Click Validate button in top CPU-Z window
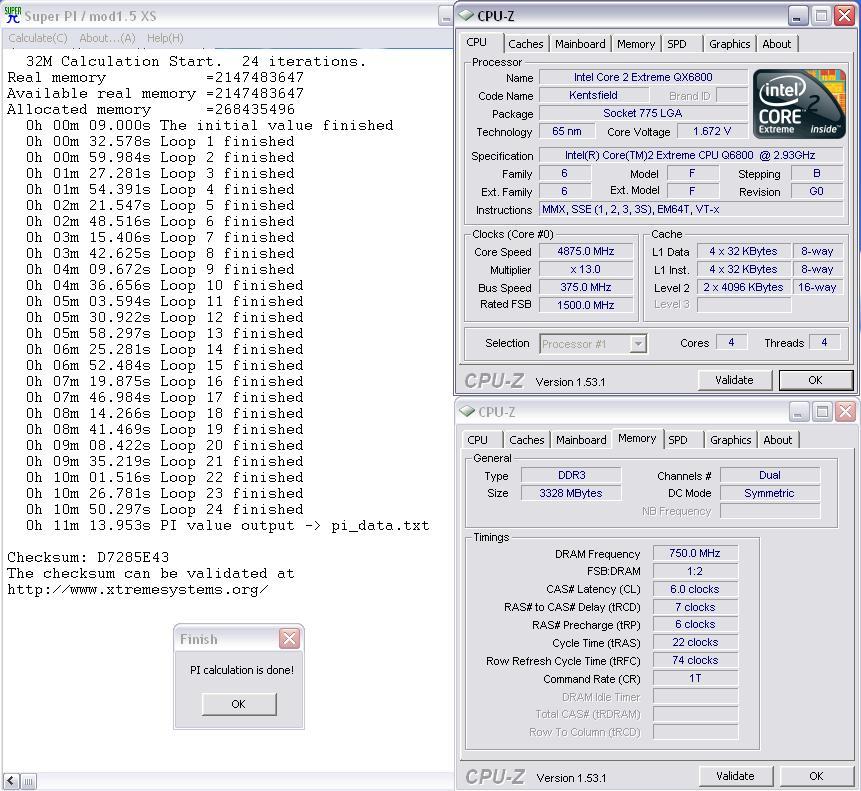Image resolution: width=861 pixels, height=791 pixels. click(734, 380)
